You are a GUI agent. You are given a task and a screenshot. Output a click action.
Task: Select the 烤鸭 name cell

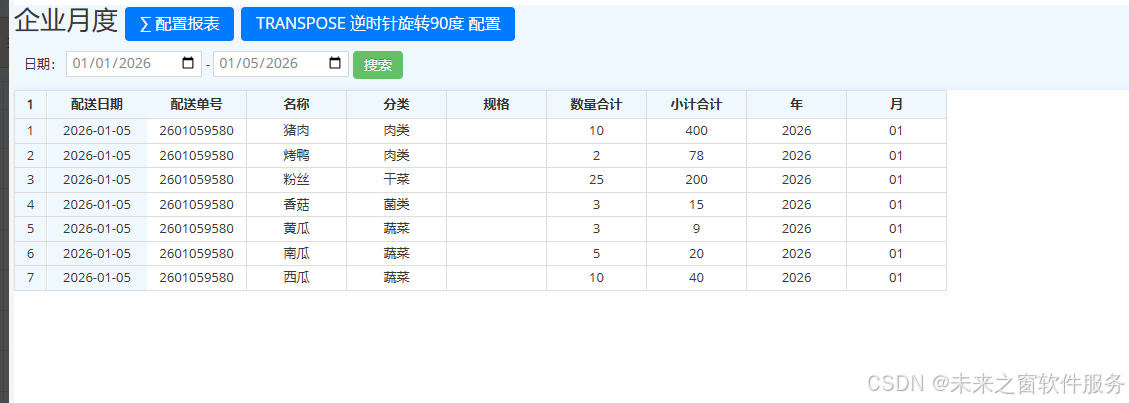pos(297,155)
